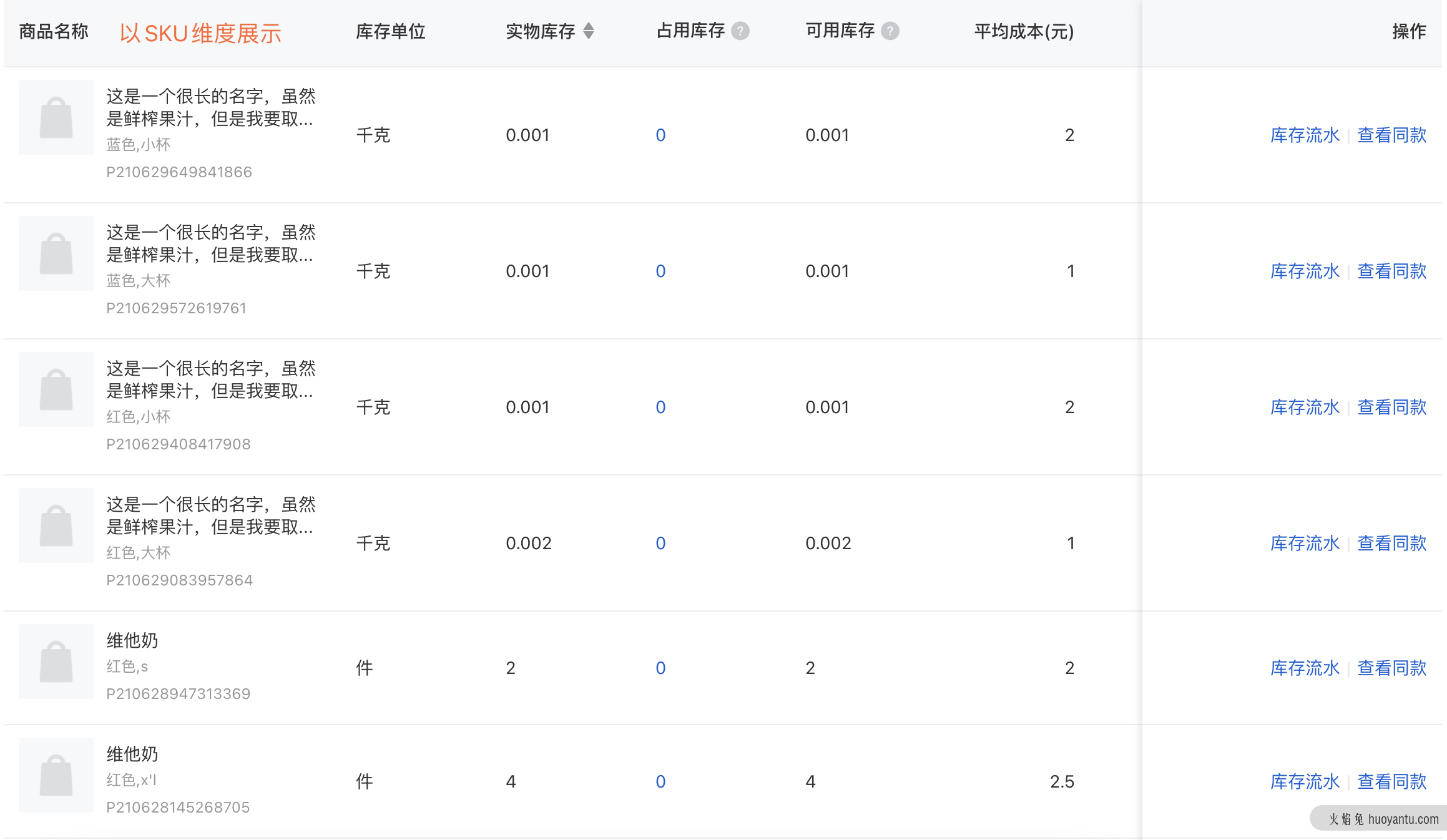1447x840 pixels.
Task: Click unit 件 in 红色,s row
Action: (x=365, y=668)
